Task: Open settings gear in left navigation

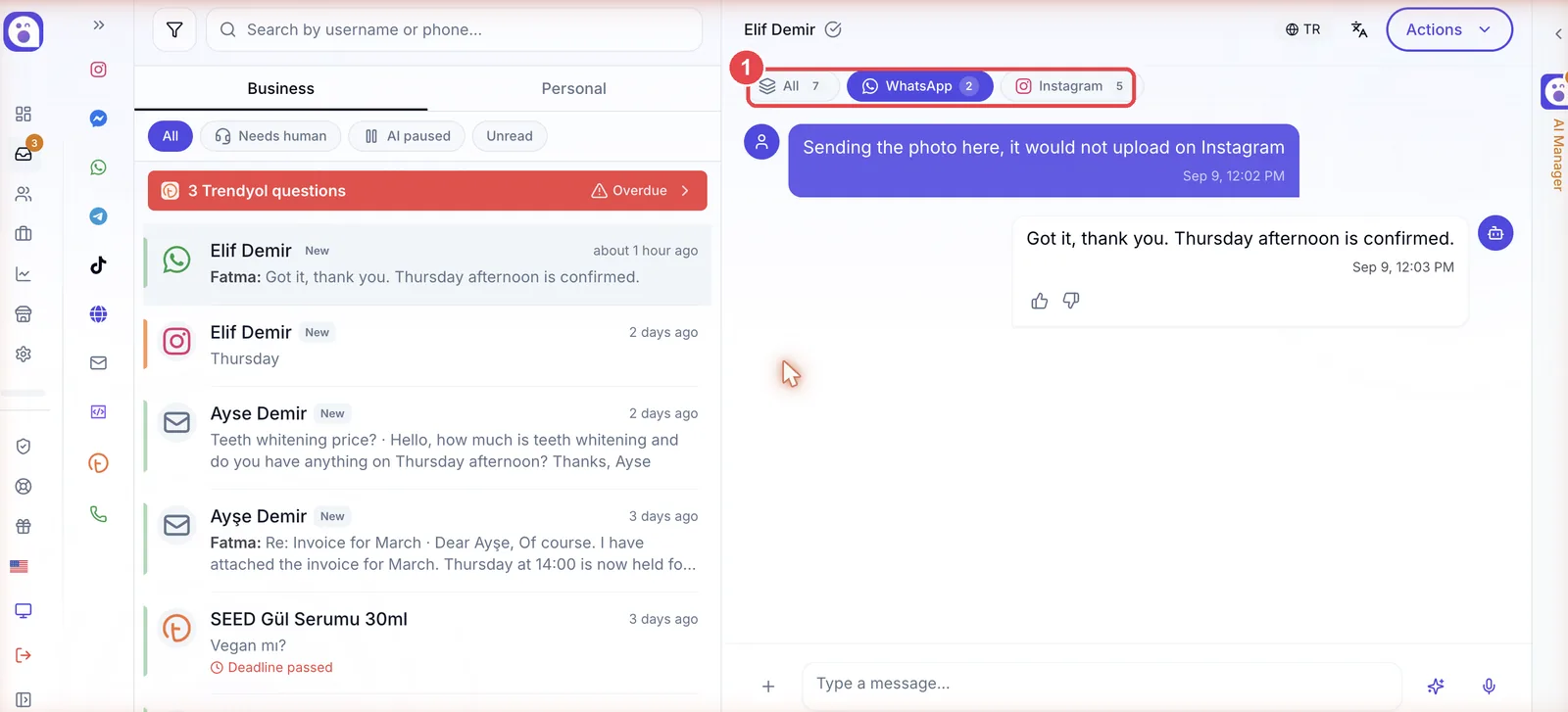Action: pyautogui.click(x=24, y=354)
